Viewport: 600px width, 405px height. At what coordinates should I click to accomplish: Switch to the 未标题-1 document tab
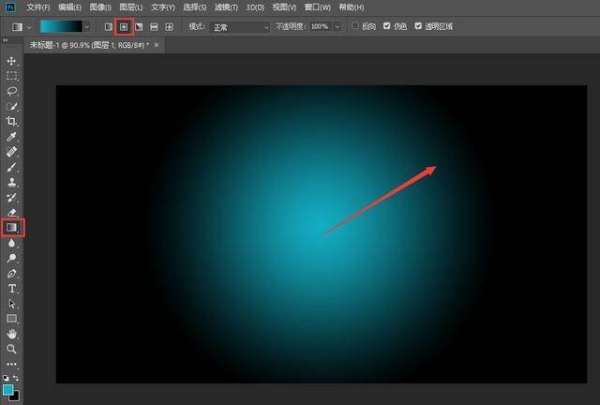[89, 45]
